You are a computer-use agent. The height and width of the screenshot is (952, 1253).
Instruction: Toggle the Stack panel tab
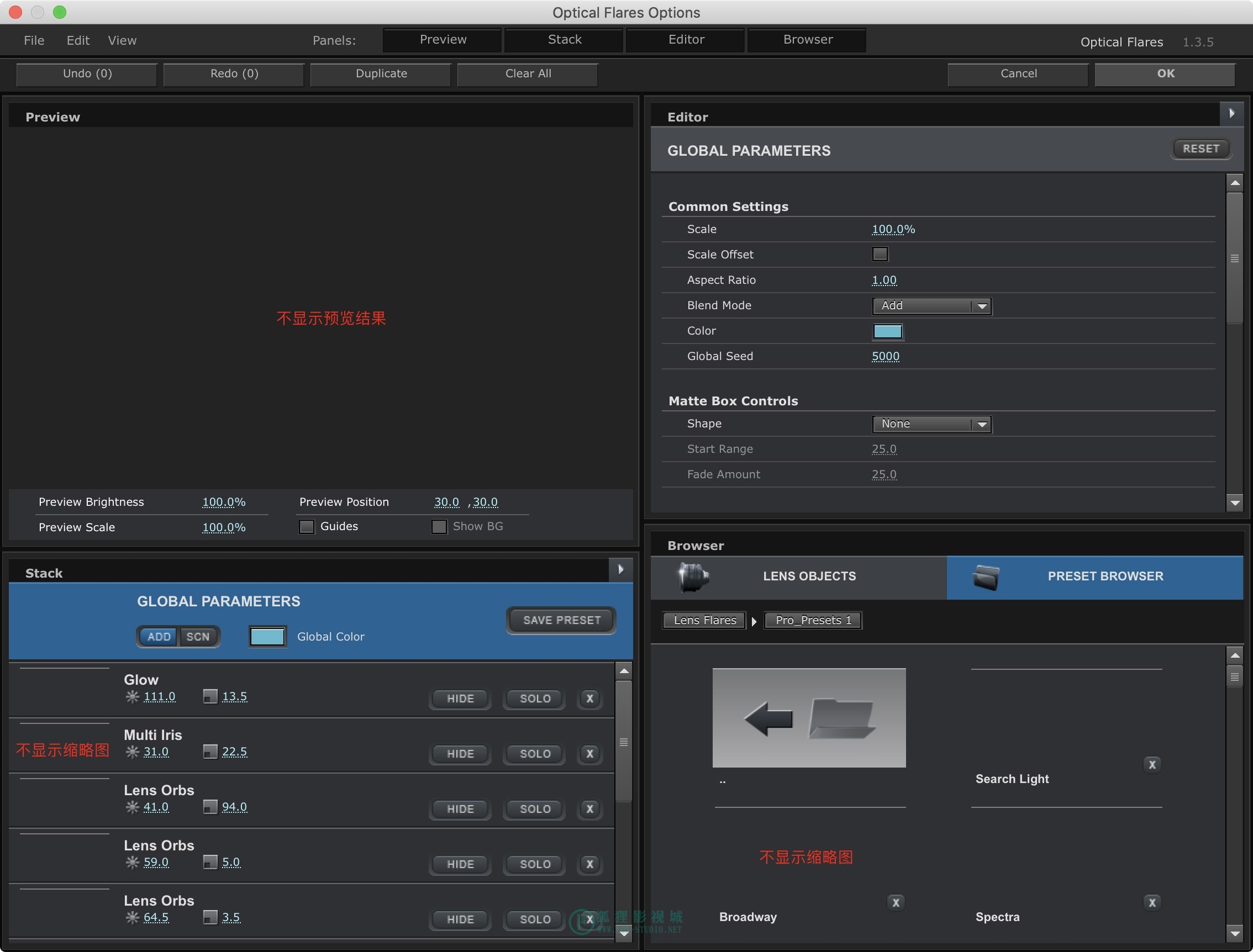(x=564, y=40)
